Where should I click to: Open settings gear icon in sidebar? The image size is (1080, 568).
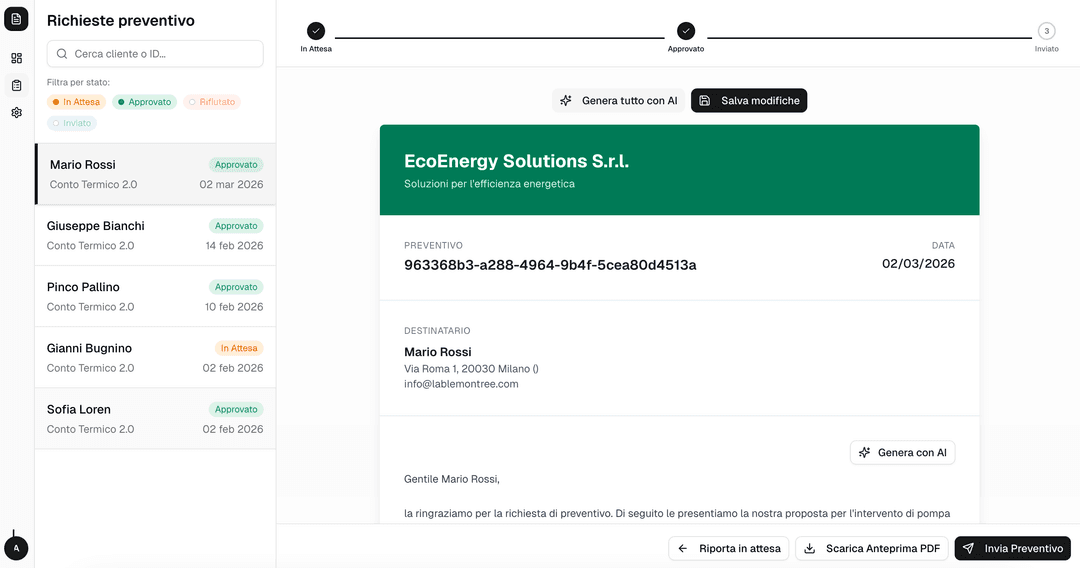click(17, 113)
